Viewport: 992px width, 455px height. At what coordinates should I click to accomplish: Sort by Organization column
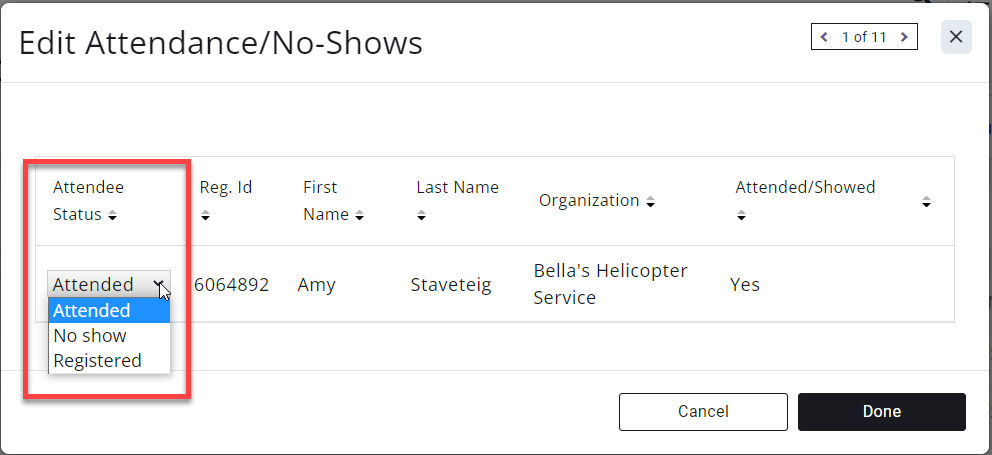pos(650,202)
